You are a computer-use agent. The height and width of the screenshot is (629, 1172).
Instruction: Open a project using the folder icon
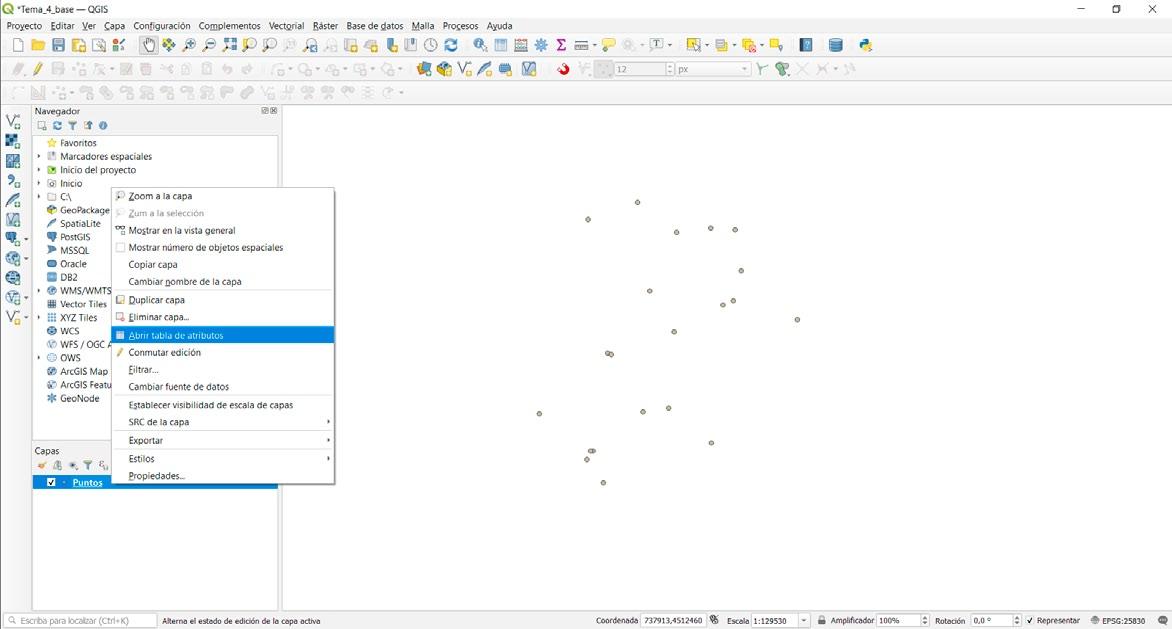coord(38,46)
